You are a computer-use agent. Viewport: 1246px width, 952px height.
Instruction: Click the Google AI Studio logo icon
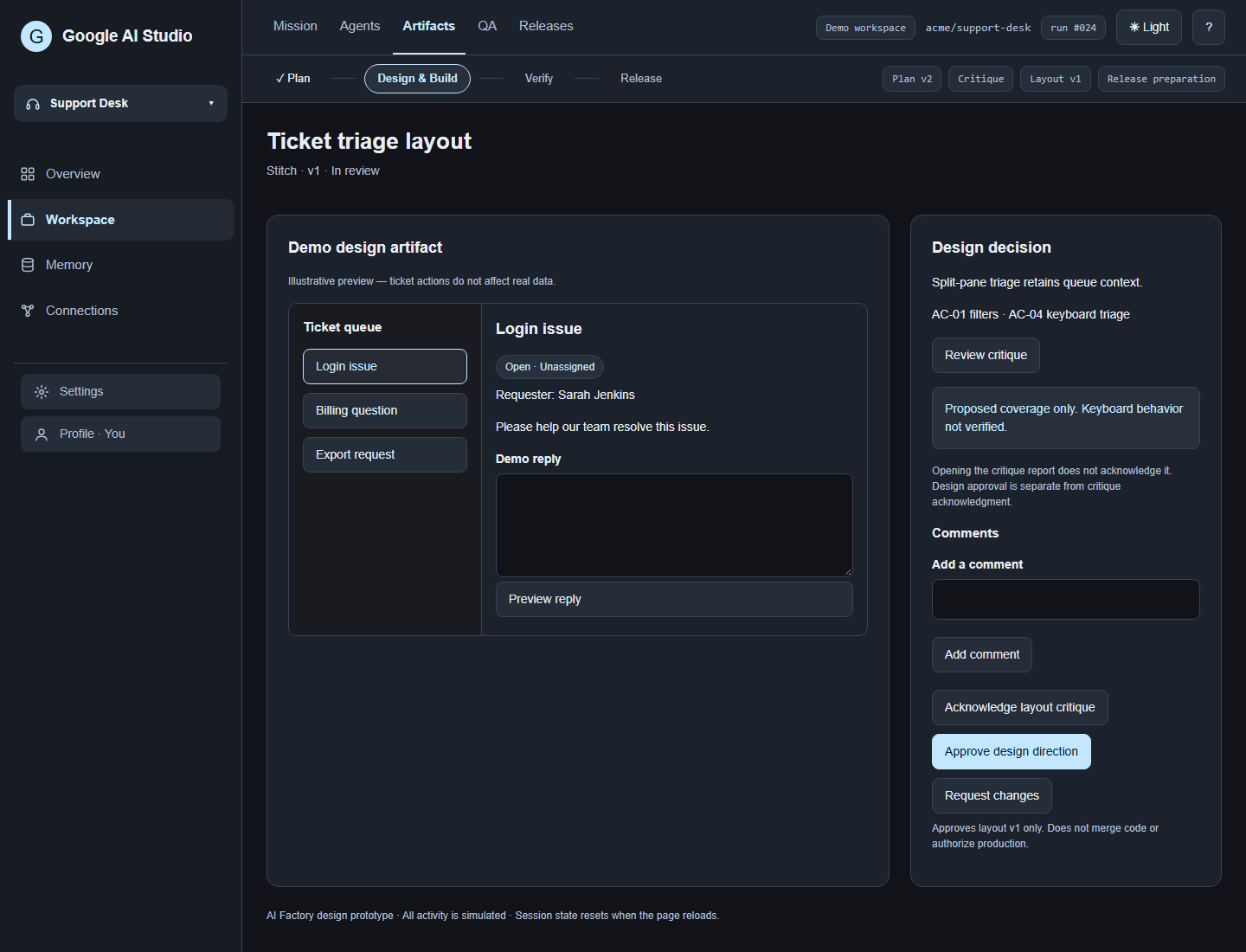(x=36, y=36)
